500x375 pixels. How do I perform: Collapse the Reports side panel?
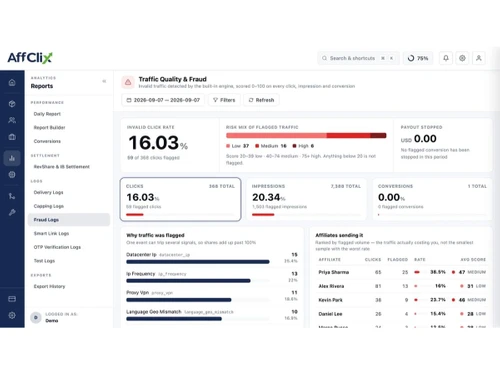[104, 81]
